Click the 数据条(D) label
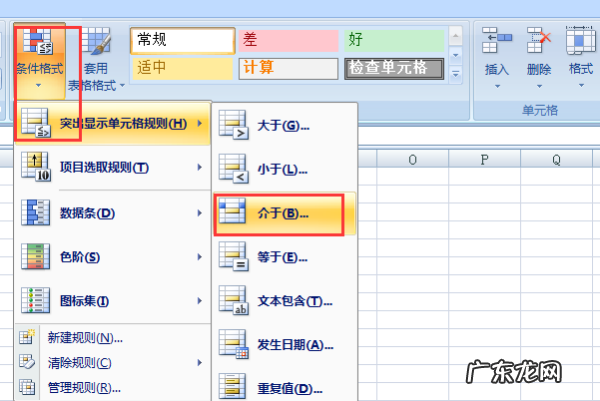 coord(88,213)
